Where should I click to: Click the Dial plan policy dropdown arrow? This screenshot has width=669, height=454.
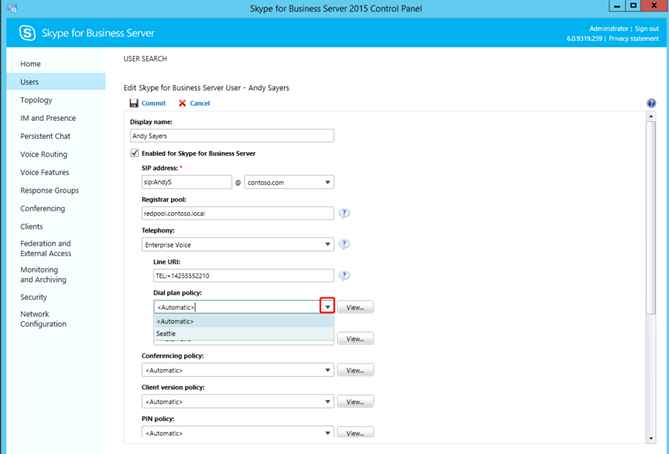327,307
